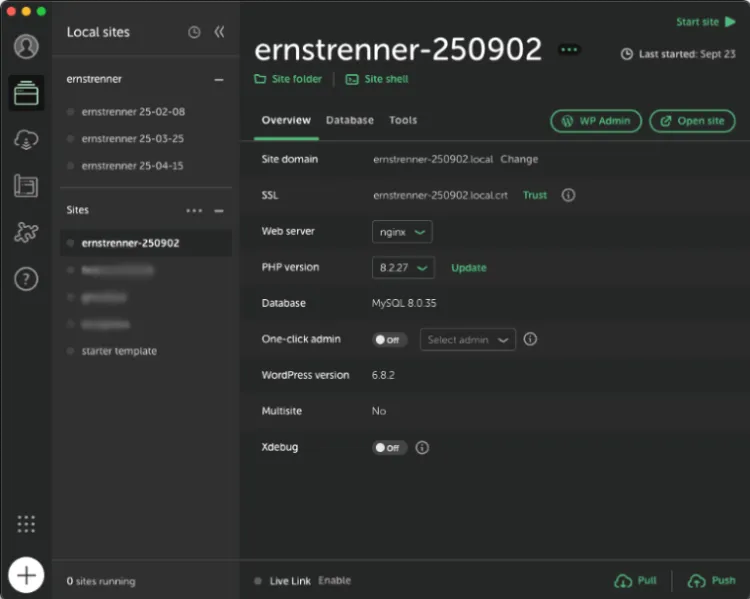
Task: Open the Help question mark icon
Action: coord(26,279)
